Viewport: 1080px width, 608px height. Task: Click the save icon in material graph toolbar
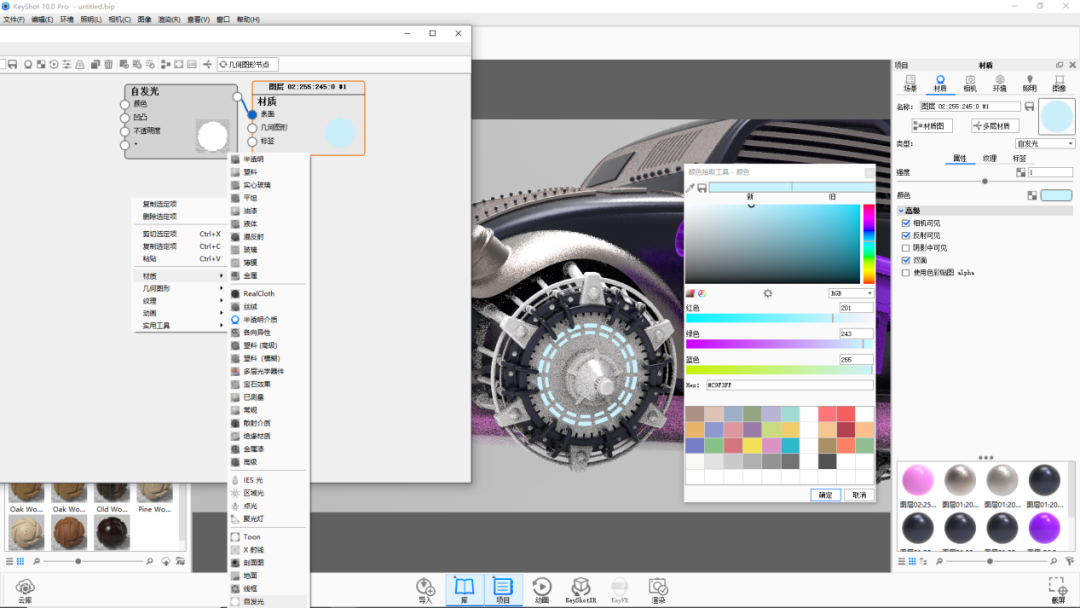tap(12, 64)
